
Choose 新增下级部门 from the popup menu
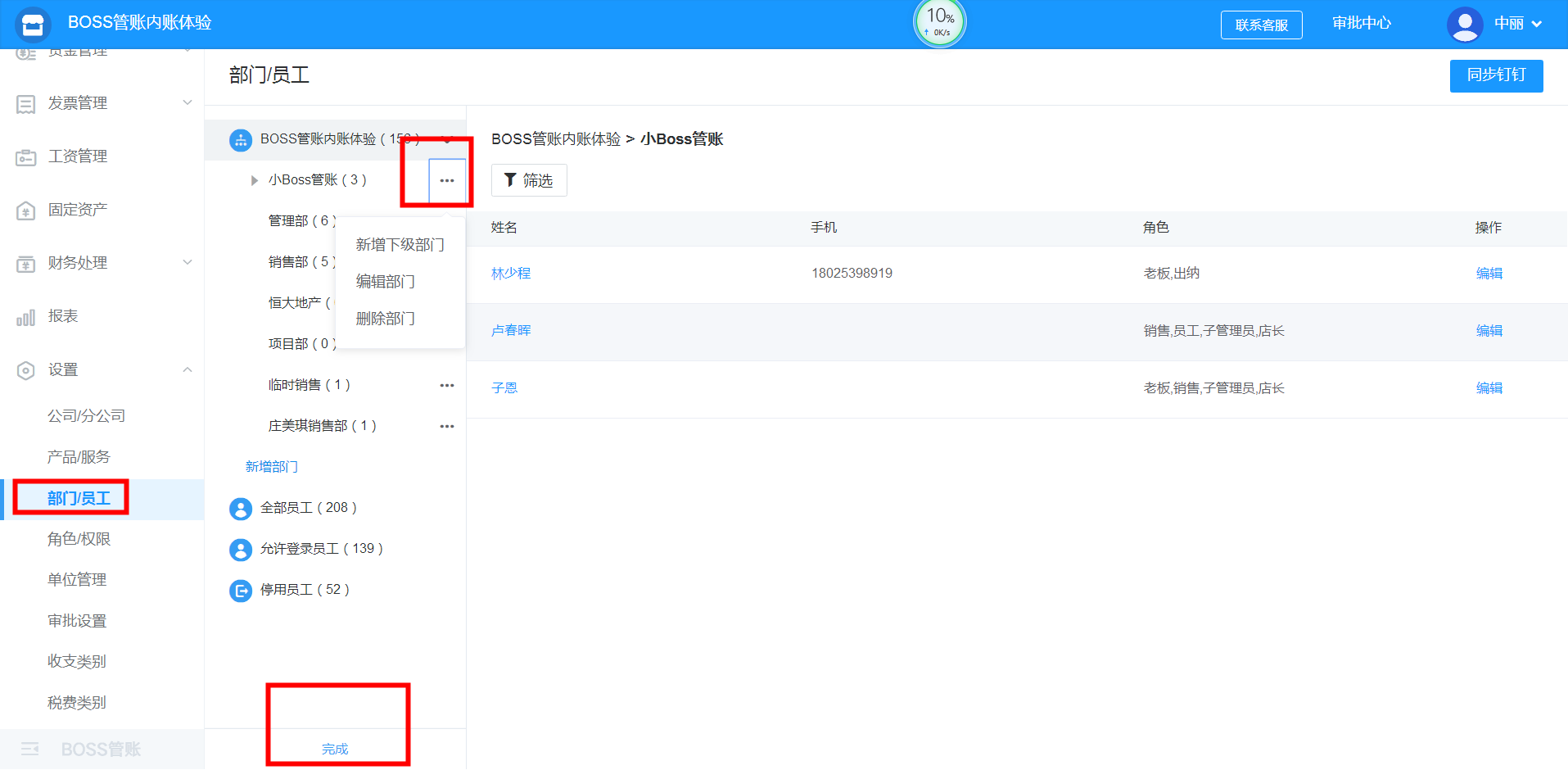[x=400, y=245]
